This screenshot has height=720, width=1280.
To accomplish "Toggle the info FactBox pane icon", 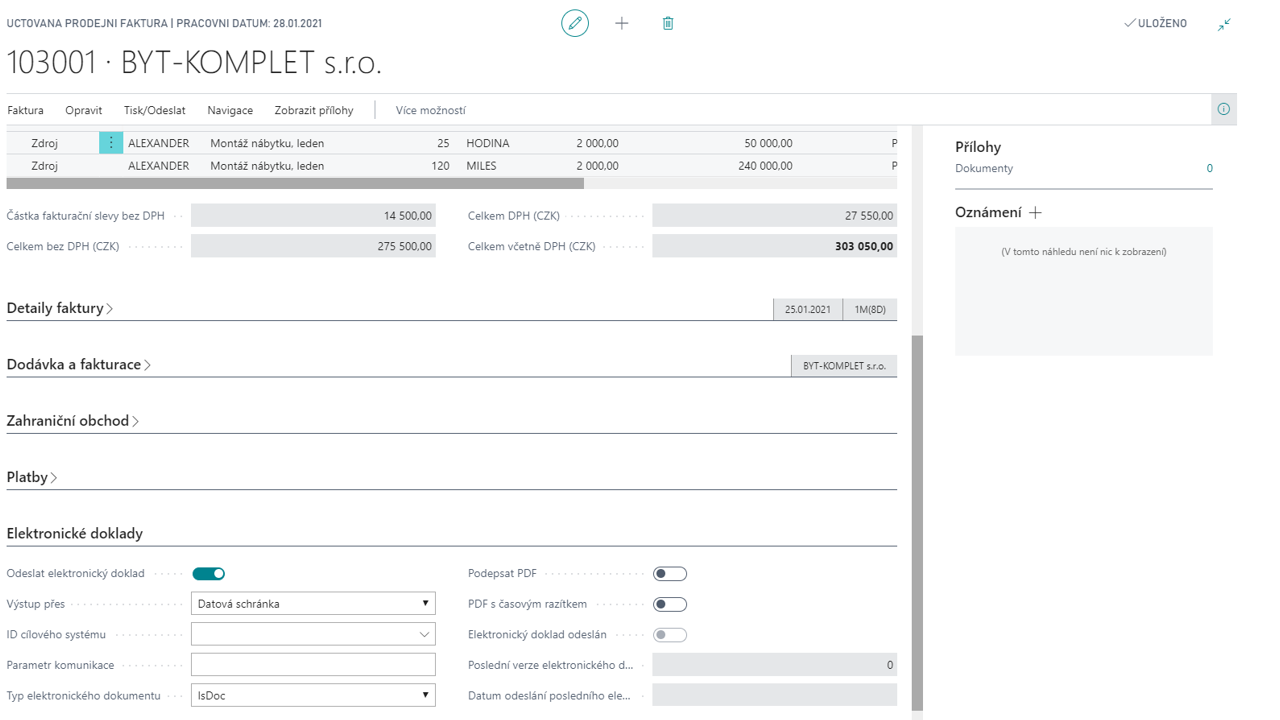I will pos(1223,110).
